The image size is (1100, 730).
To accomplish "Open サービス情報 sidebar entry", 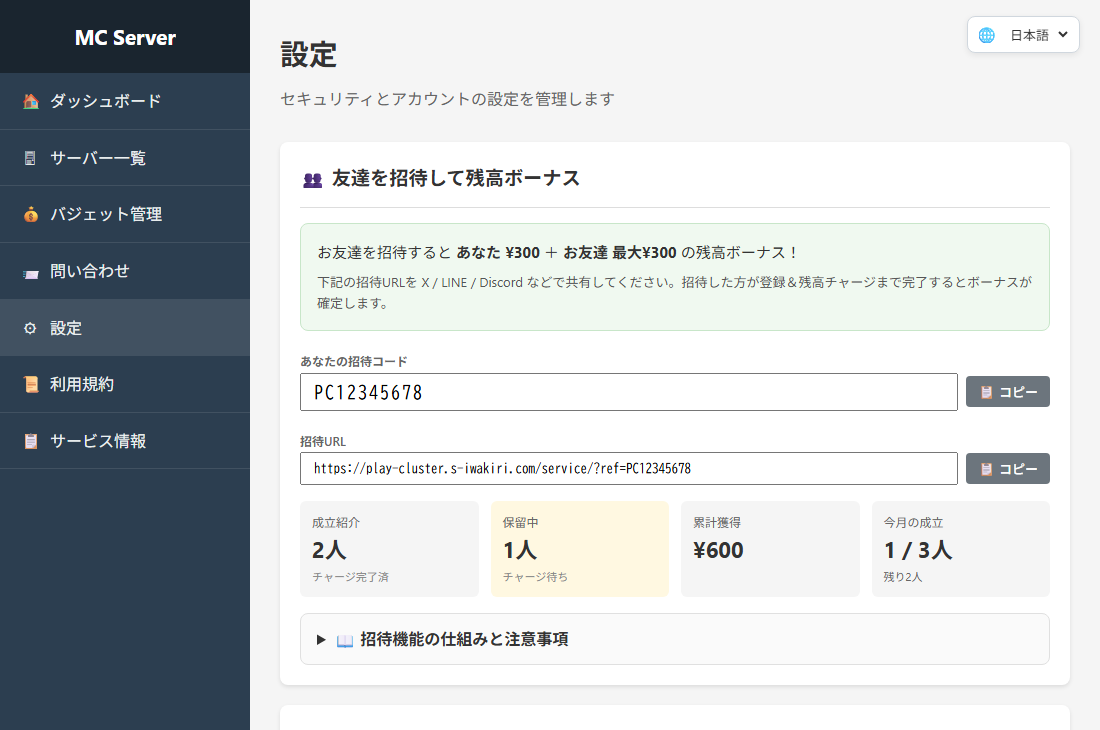I will [125, 441].
